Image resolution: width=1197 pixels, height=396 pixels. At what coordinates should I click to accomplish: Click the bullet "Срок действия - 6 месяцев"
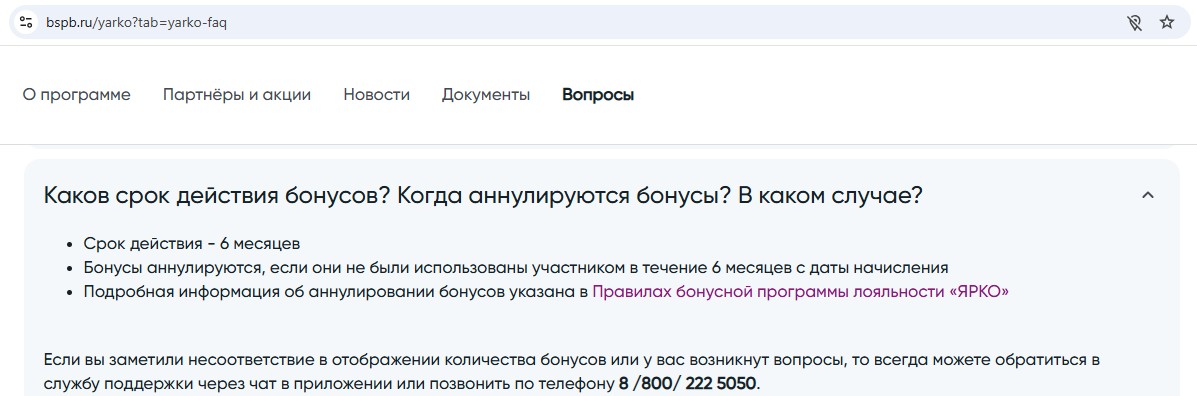(192, 244)
